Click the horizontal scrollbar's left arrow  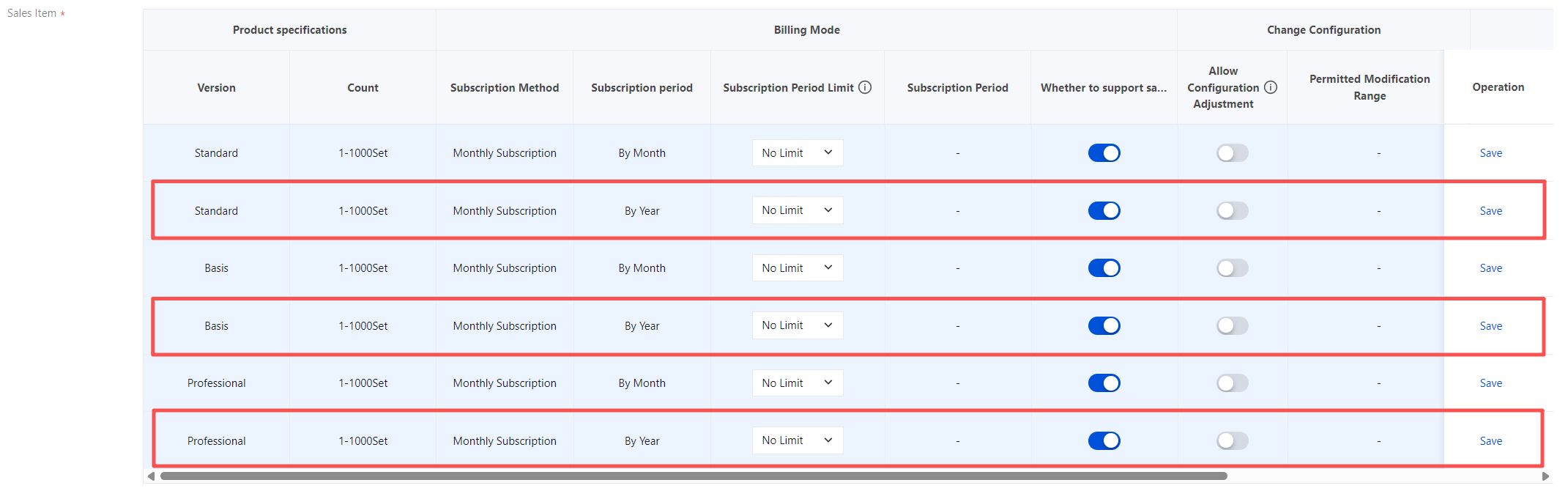point(151,476)
